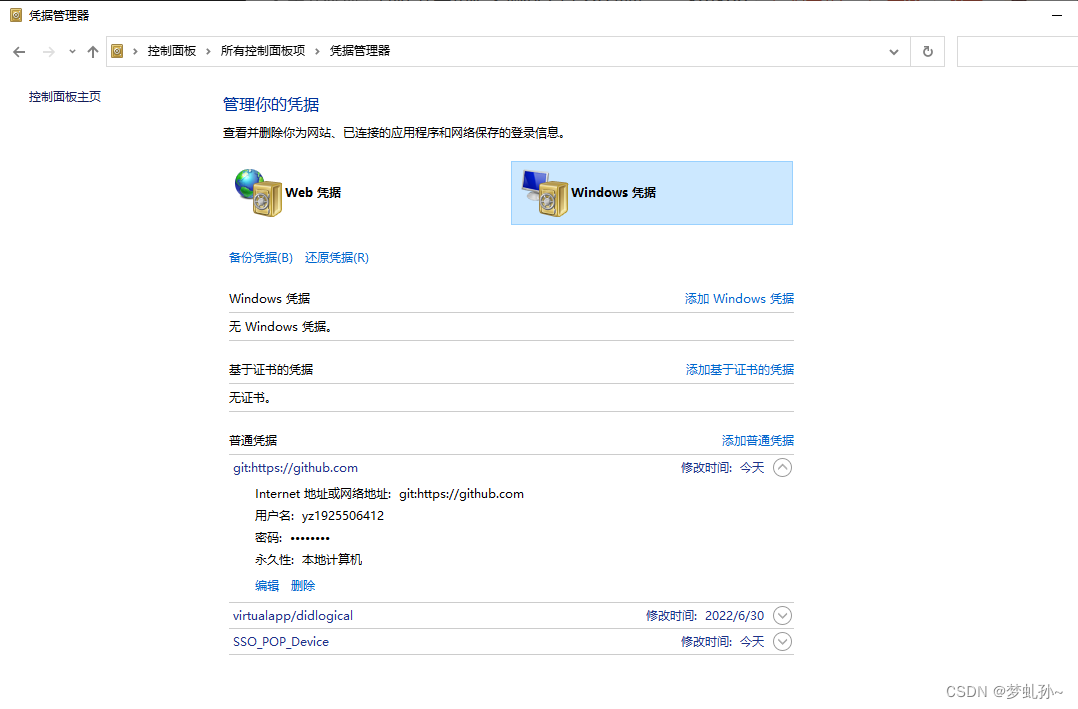Click 管理你的凭据 heading
The width and height of the screenshot is (1078, 709).
click(x=271, y=105)
